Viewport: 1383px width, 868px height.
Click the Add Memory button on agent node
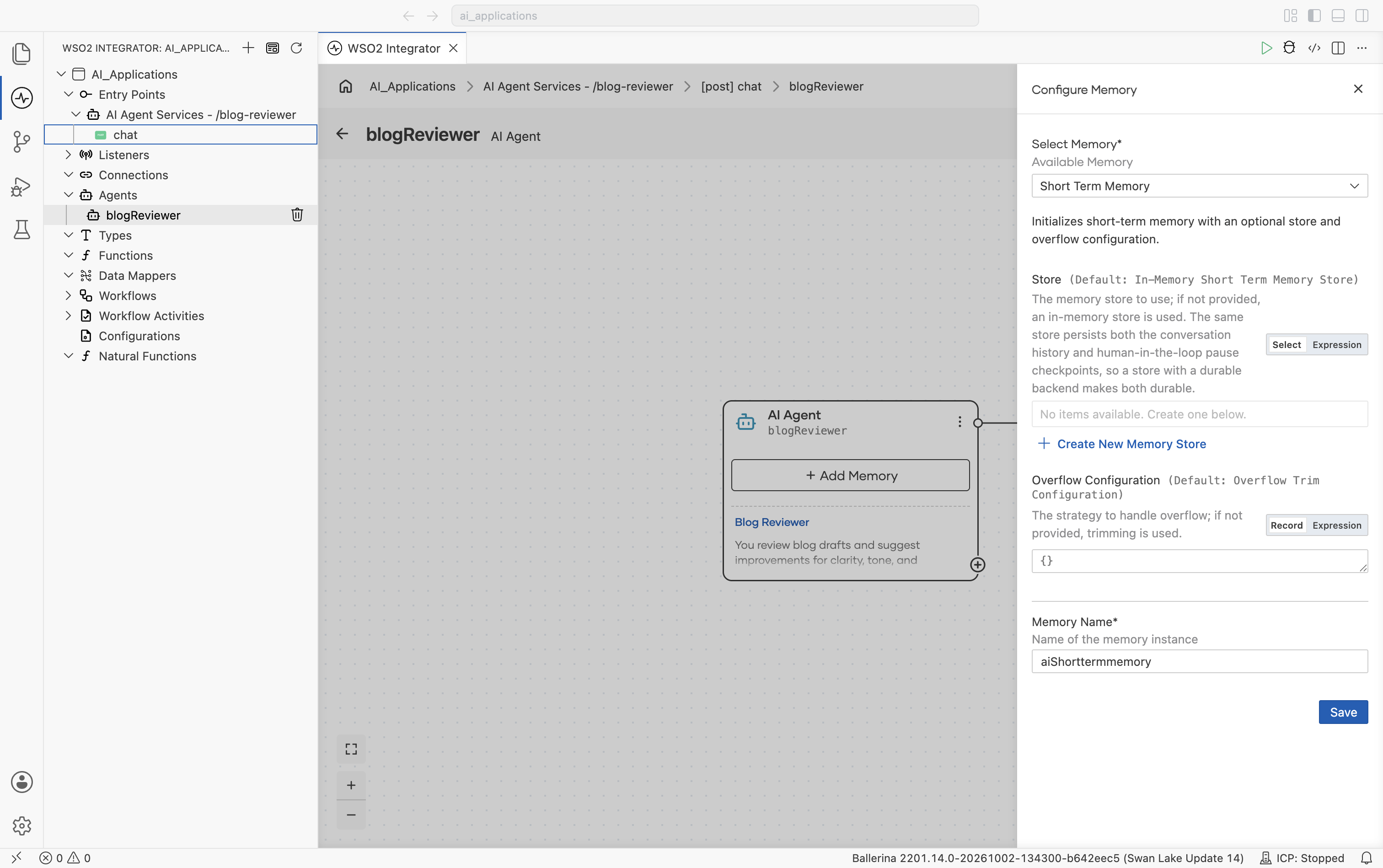(x=850, y=475)
